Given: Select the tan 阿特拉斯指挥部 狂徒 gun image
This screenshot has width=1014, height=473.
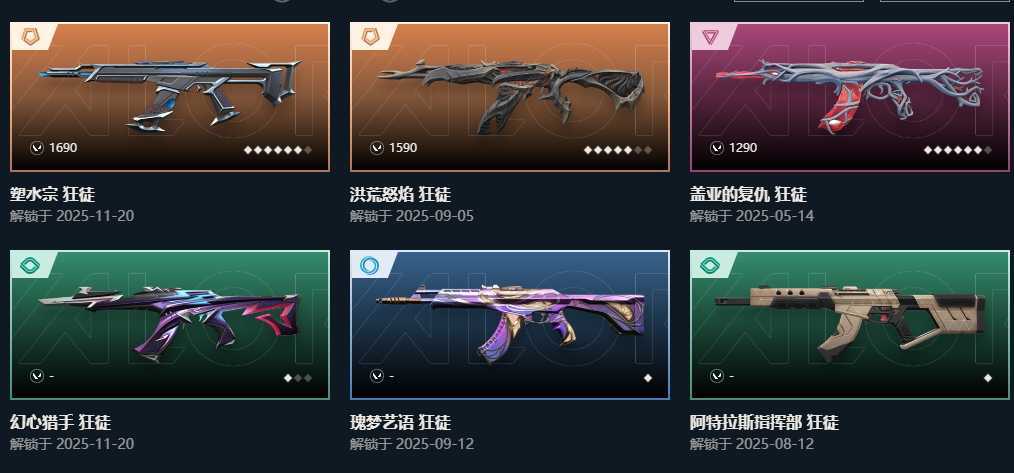Looking at the screenshot, I should click(x=850, y=325).
